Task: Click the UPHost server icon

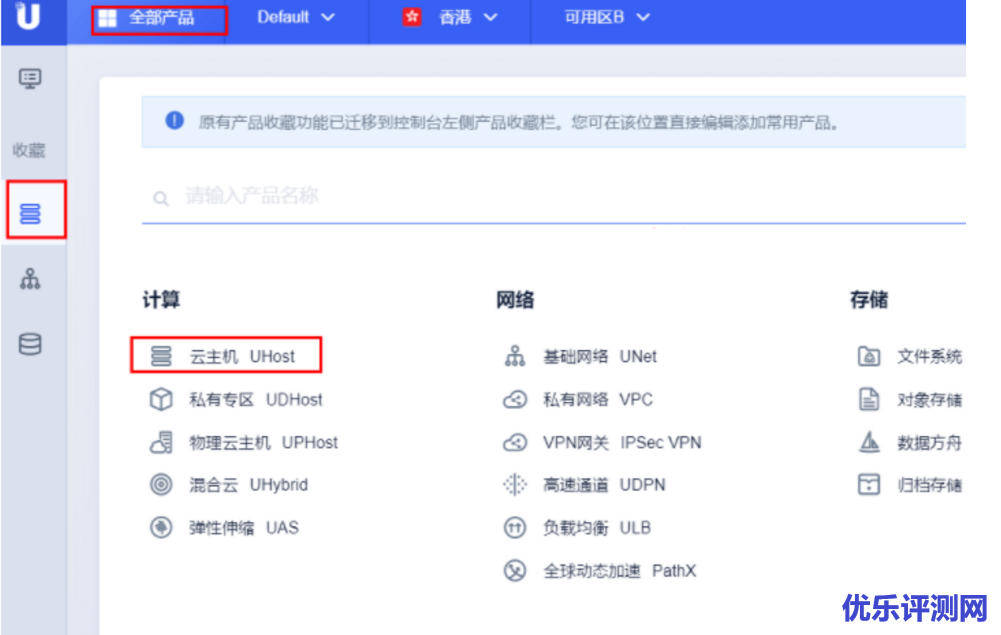Action: tap(161, 442)
